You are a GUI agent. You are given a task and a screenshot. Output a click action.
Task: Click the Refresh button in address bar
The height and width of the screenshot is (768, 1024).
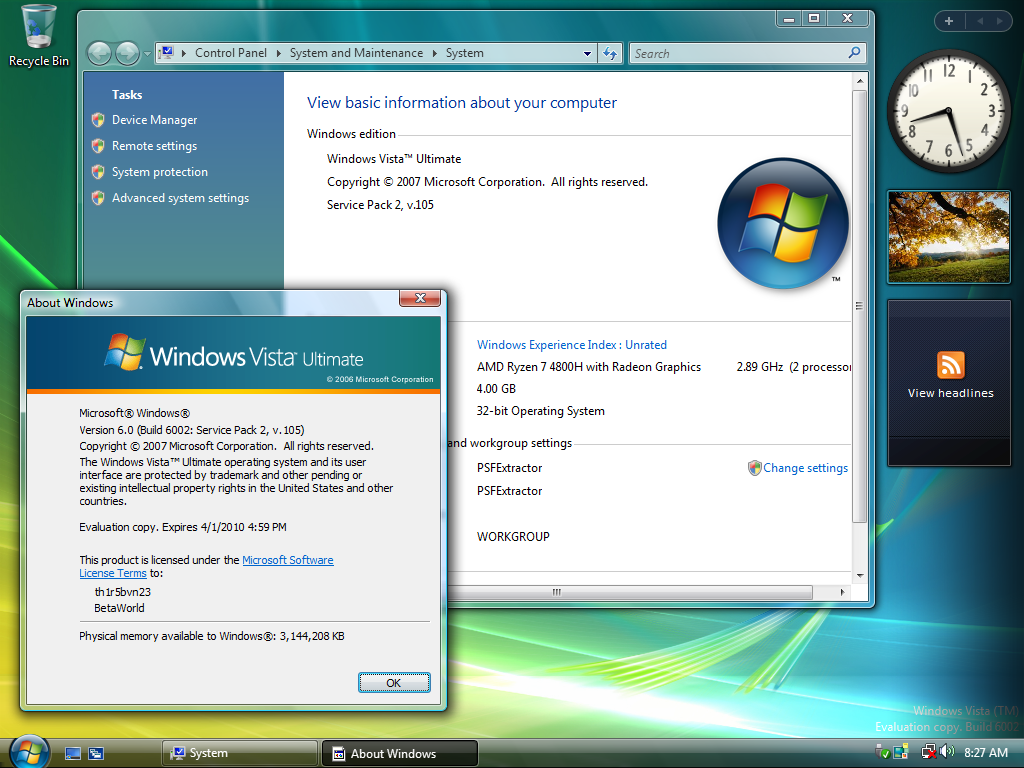click(610, 54)
